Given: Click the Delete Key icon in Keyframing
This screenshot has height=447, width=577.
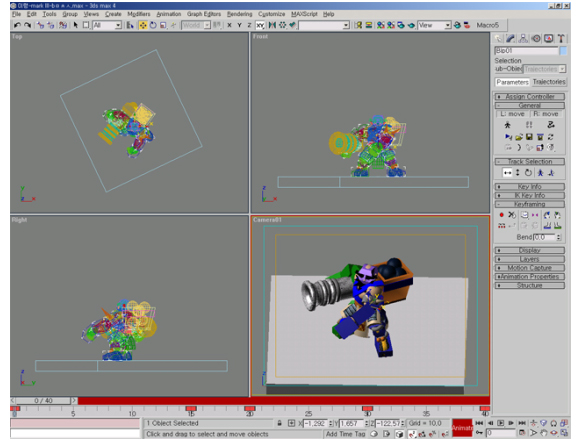Looking at the screenshot, I should click(x=512, y=215).
